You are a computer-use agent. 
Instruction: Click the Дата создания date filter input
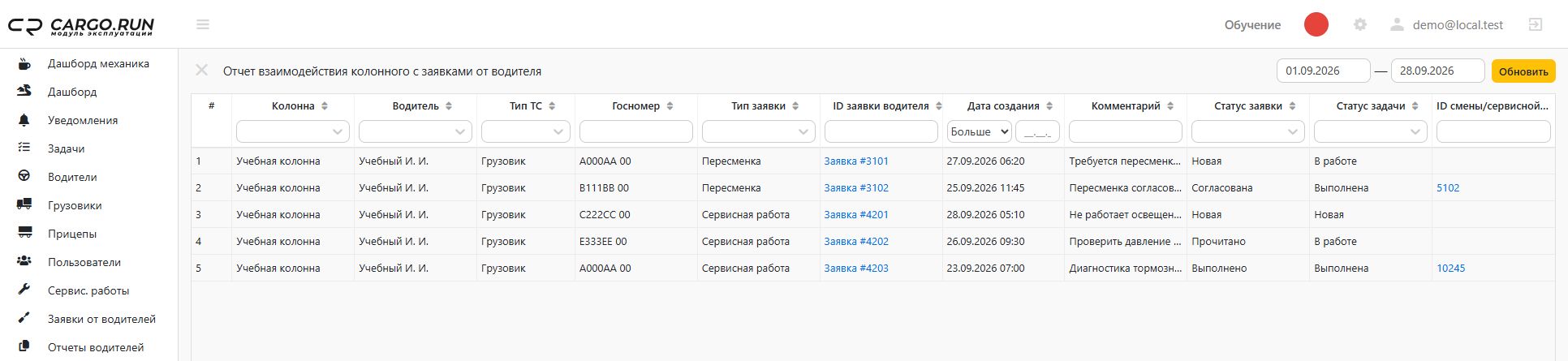1037,131
